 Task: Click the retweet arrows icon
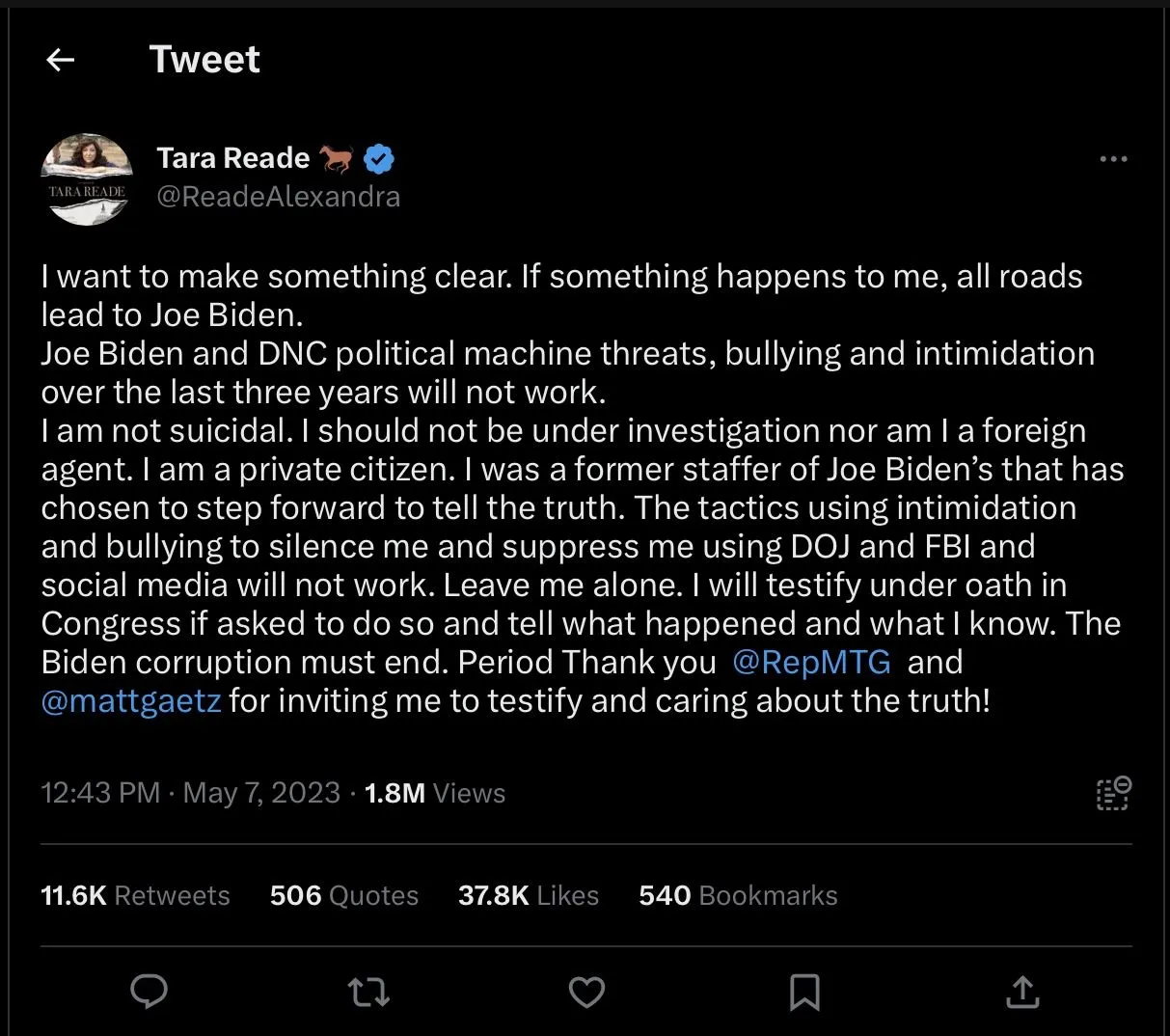tap(367, 991)
